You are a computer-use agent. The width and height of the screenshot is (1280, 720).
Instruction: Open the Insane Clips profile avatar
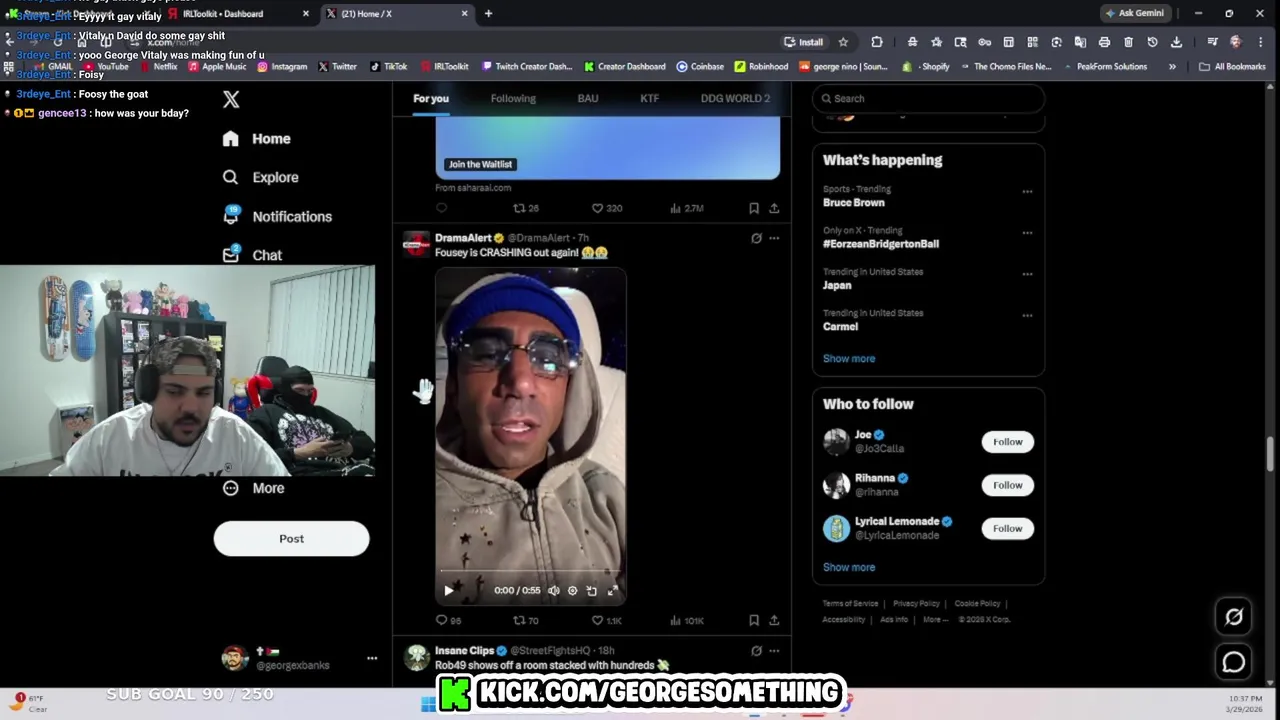417,658
